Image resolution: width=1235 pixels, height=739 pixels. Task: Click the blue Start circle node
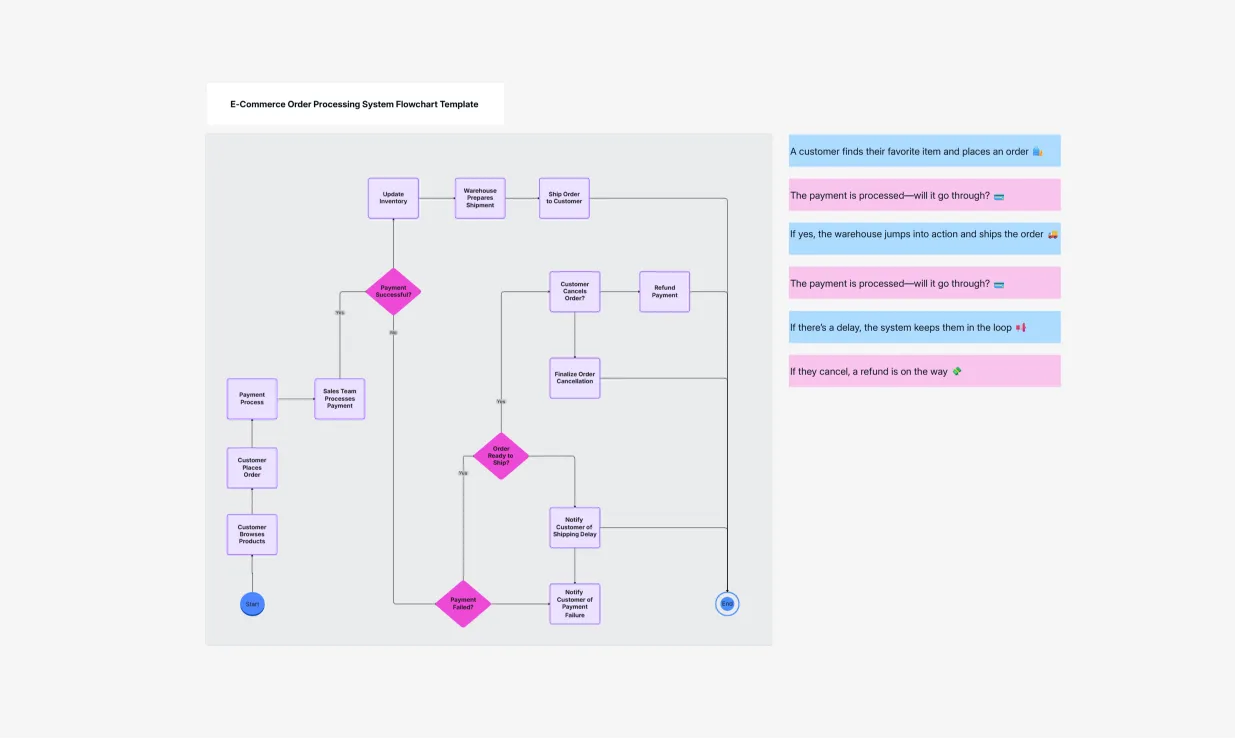coord(252,604)
